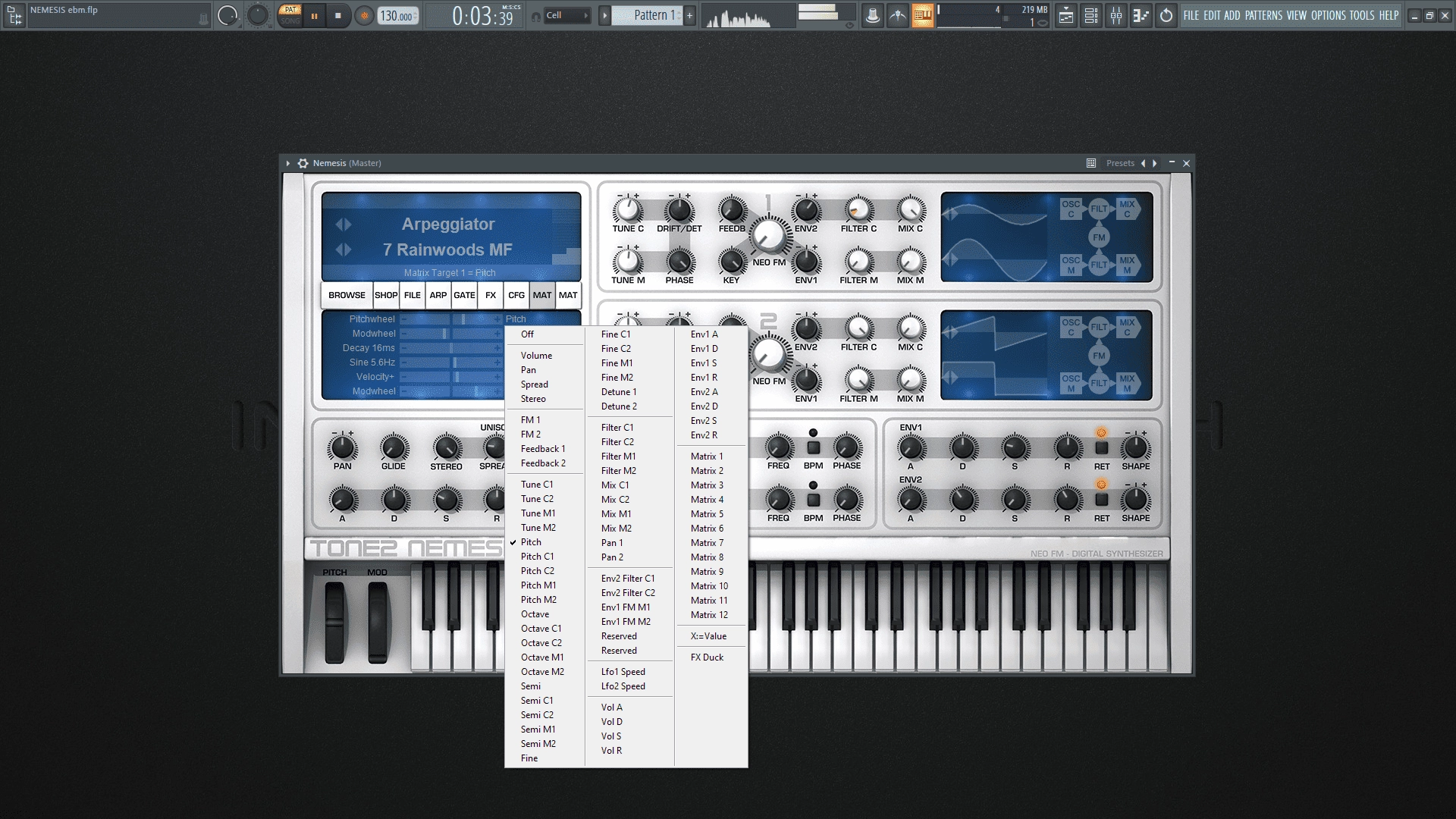This screenshot has width=1456, height=819.
Task: Select Matrix 12 target
Action: tap(711, 615)
